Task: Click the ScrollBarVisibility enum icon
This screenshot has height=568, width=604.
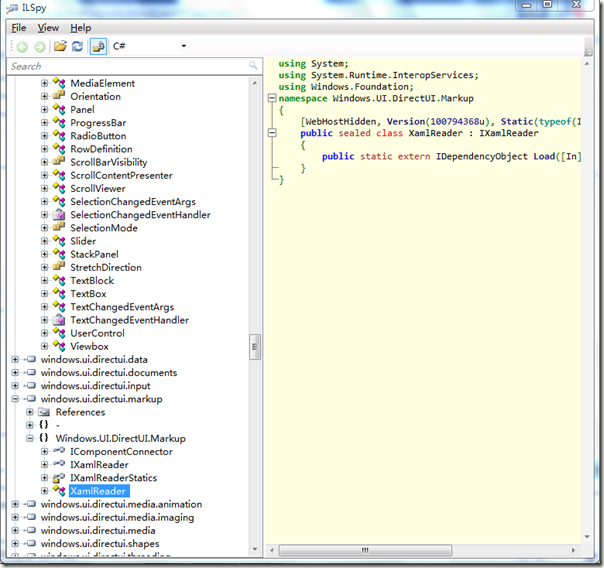Action: pyautogui.click(x=59, y=162)
